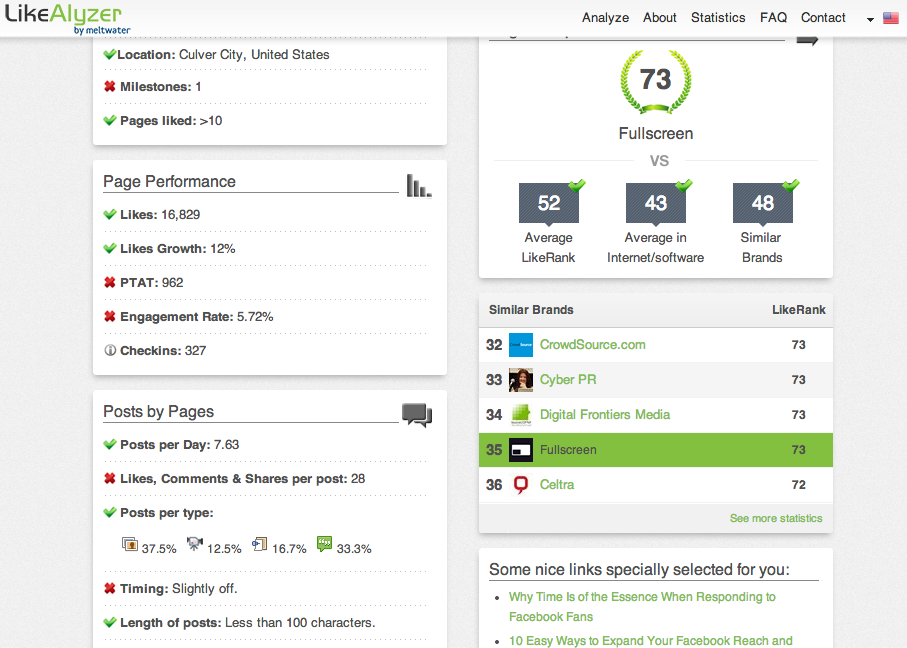Click the 48 Similar Brands badge

762,203
